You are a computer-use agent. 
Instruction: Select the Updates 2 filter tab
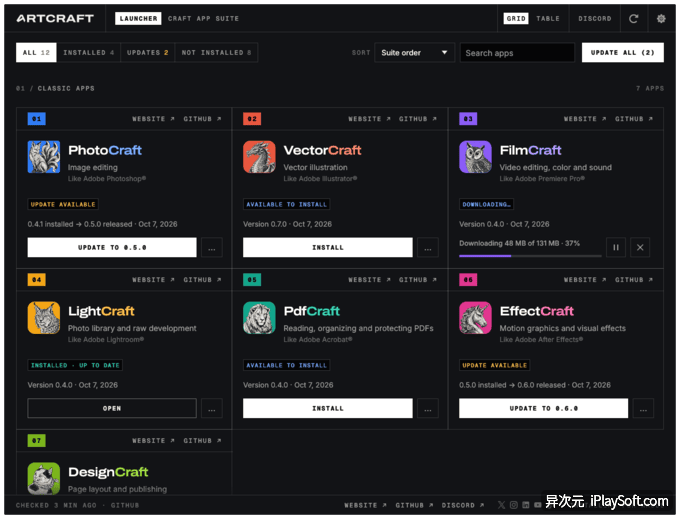pyautogui.click(x=147, y=52)
